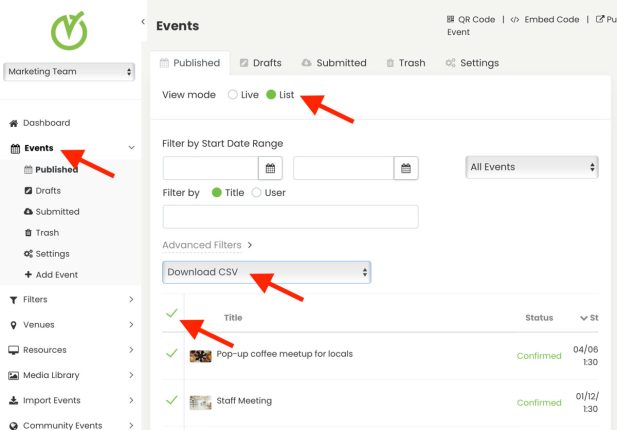Expand Advanced Filters

207,245
